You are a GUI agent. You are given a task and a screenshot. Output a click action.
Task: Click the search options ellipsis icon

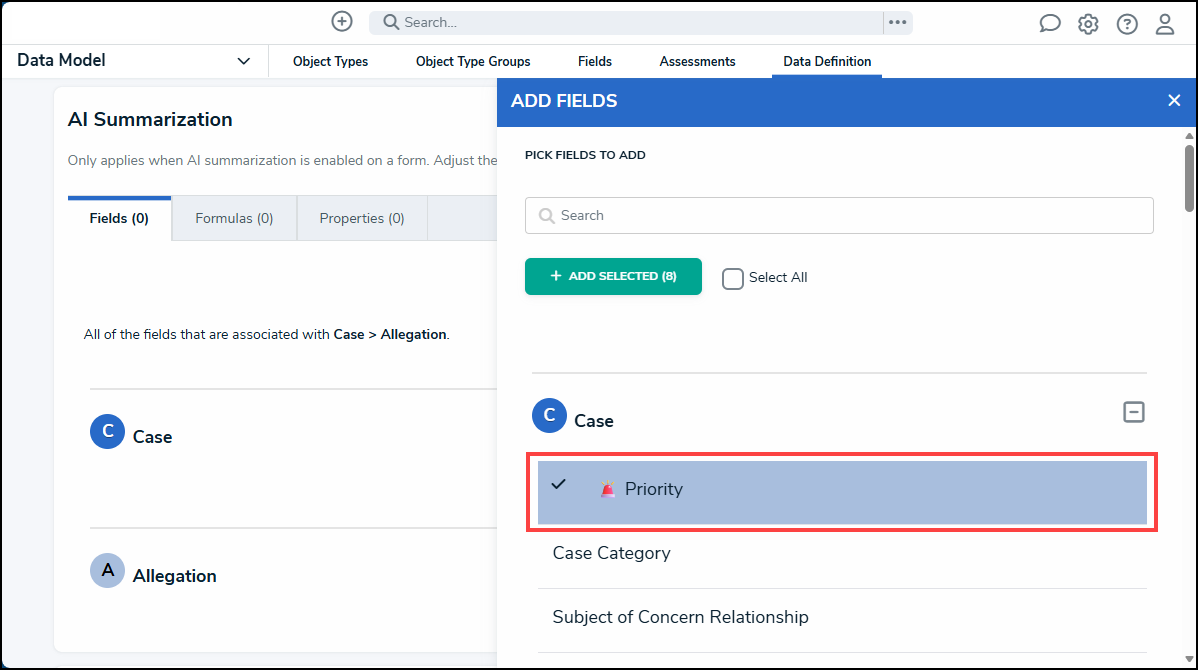[x=897, y=22]
